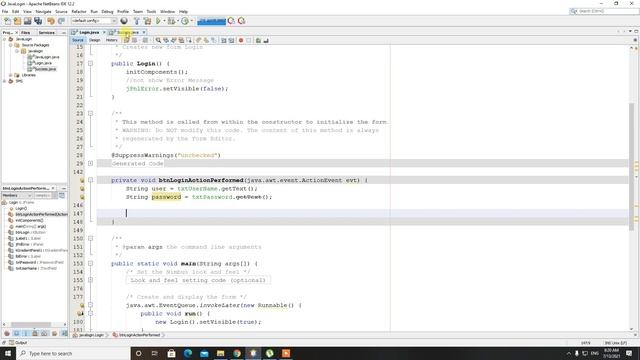Switch to the Services panel tab
The image size is (640, 360).
click(47, 32)
